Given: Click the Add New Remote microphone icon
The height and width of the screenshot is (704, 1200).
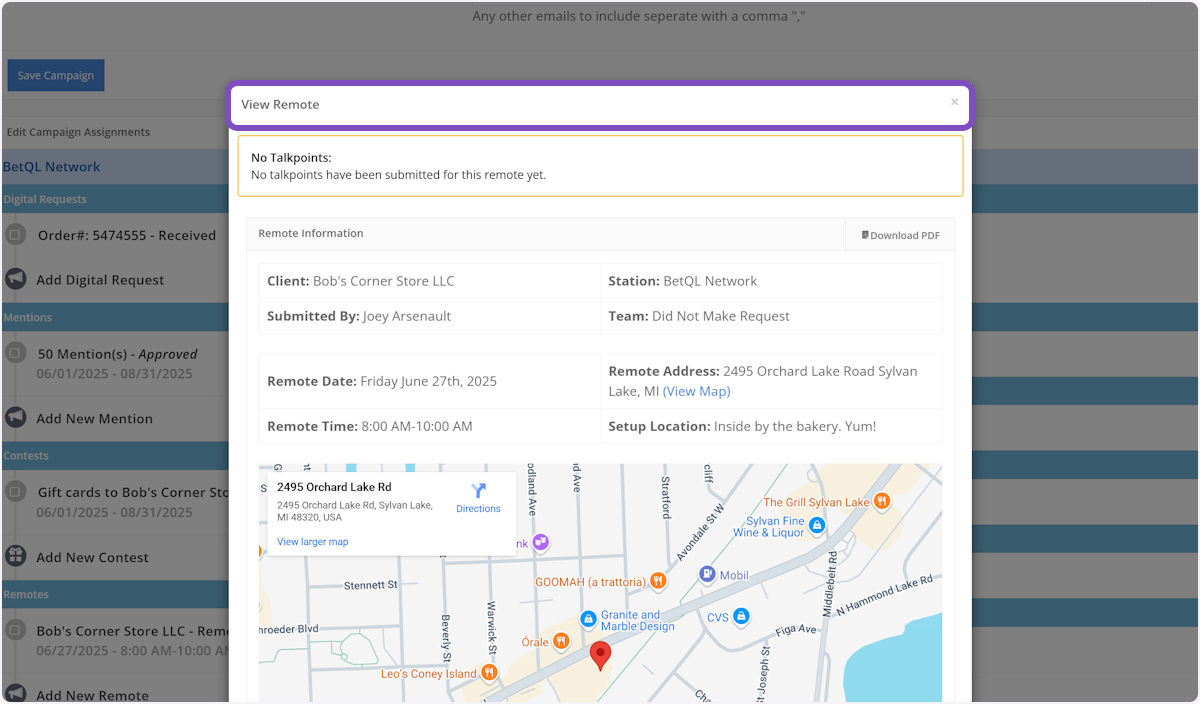Looking at the screenshot, I should pyautogui.click(x=14, y=693).
